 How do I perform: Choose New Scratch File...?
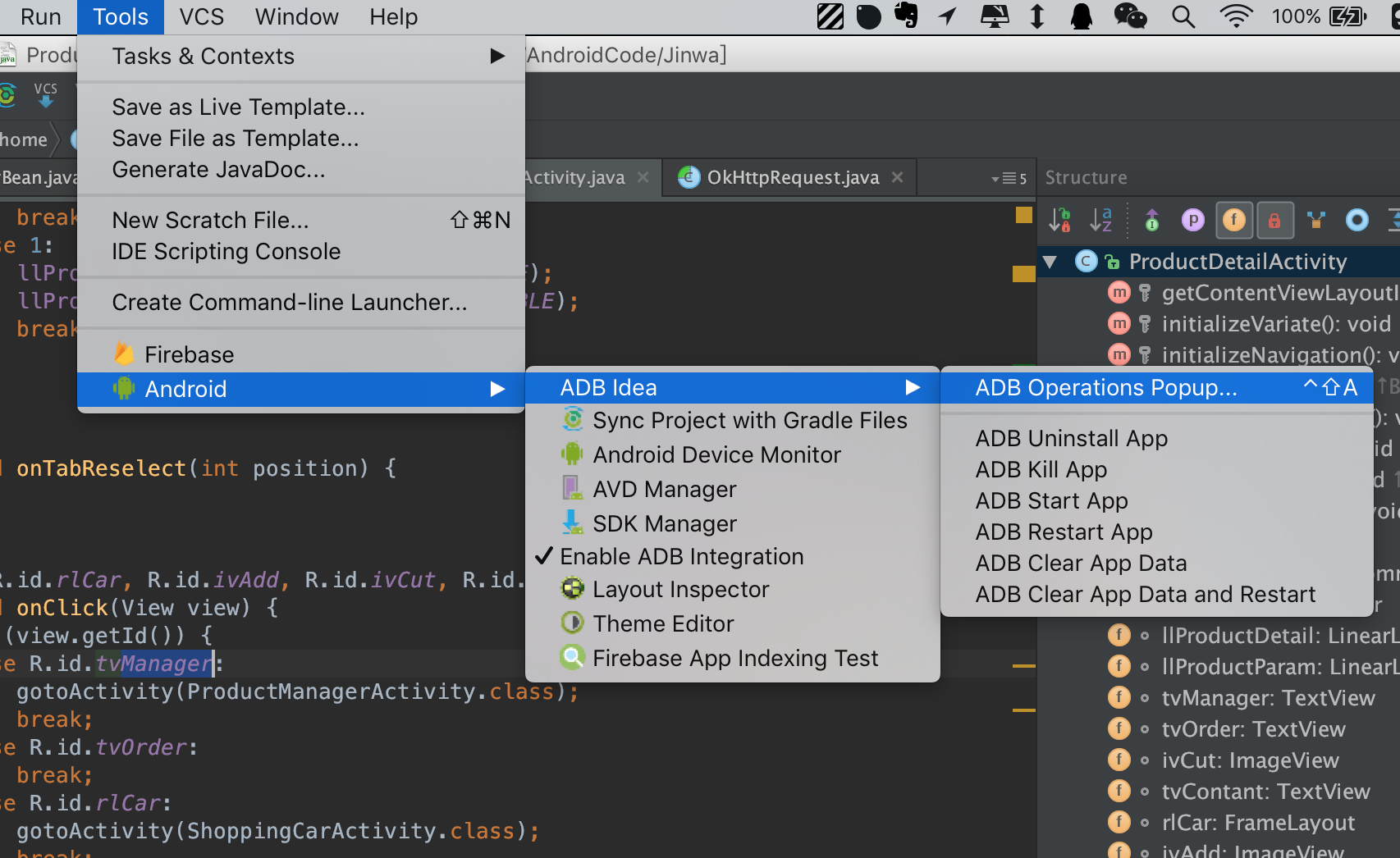pyautogui.click(x=301, y=220)
